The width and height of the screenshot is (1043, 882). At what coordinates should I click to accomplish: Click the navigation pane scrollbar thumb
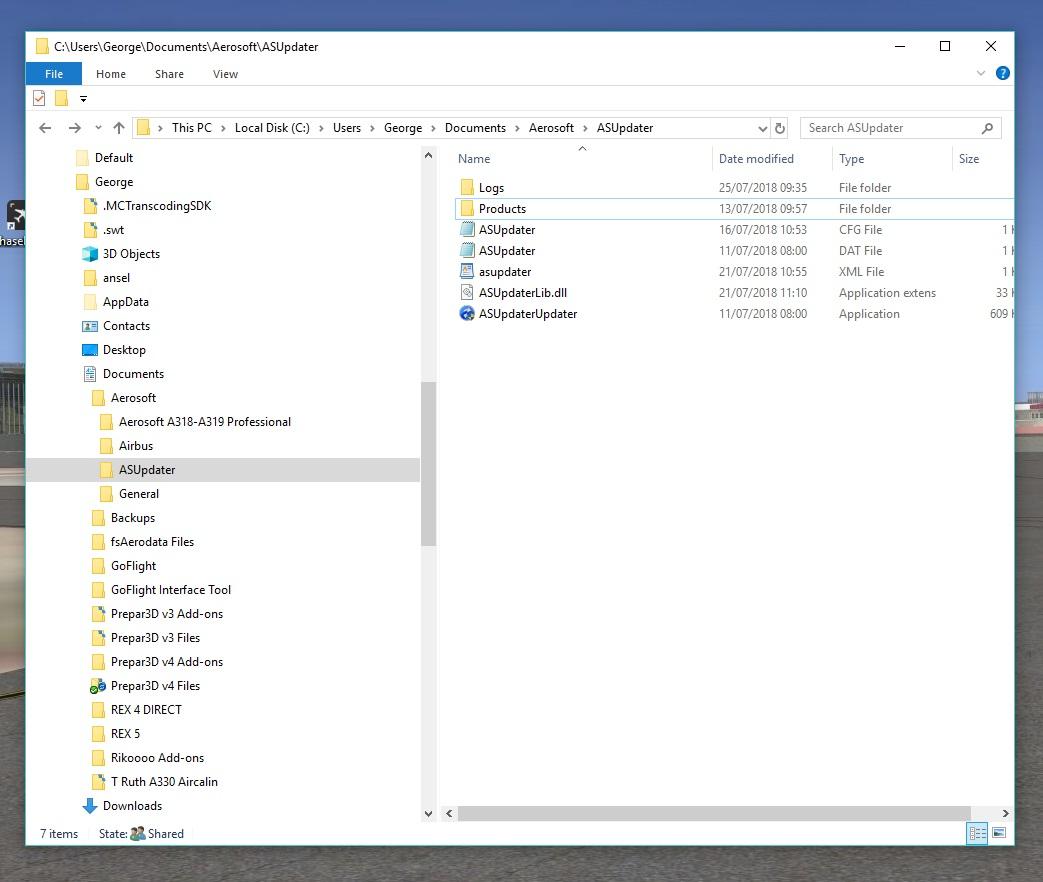click(x=428, y=464)
